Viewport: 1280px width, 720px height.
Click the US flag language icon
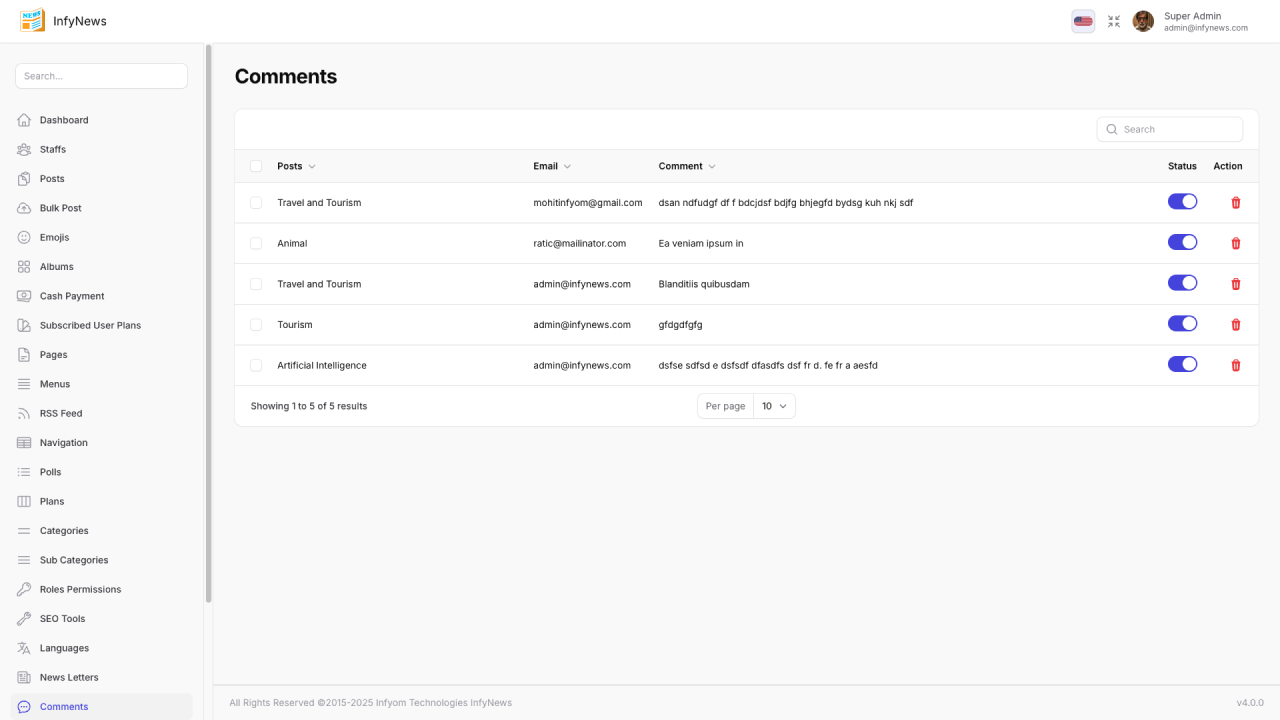click(1083, 21)
